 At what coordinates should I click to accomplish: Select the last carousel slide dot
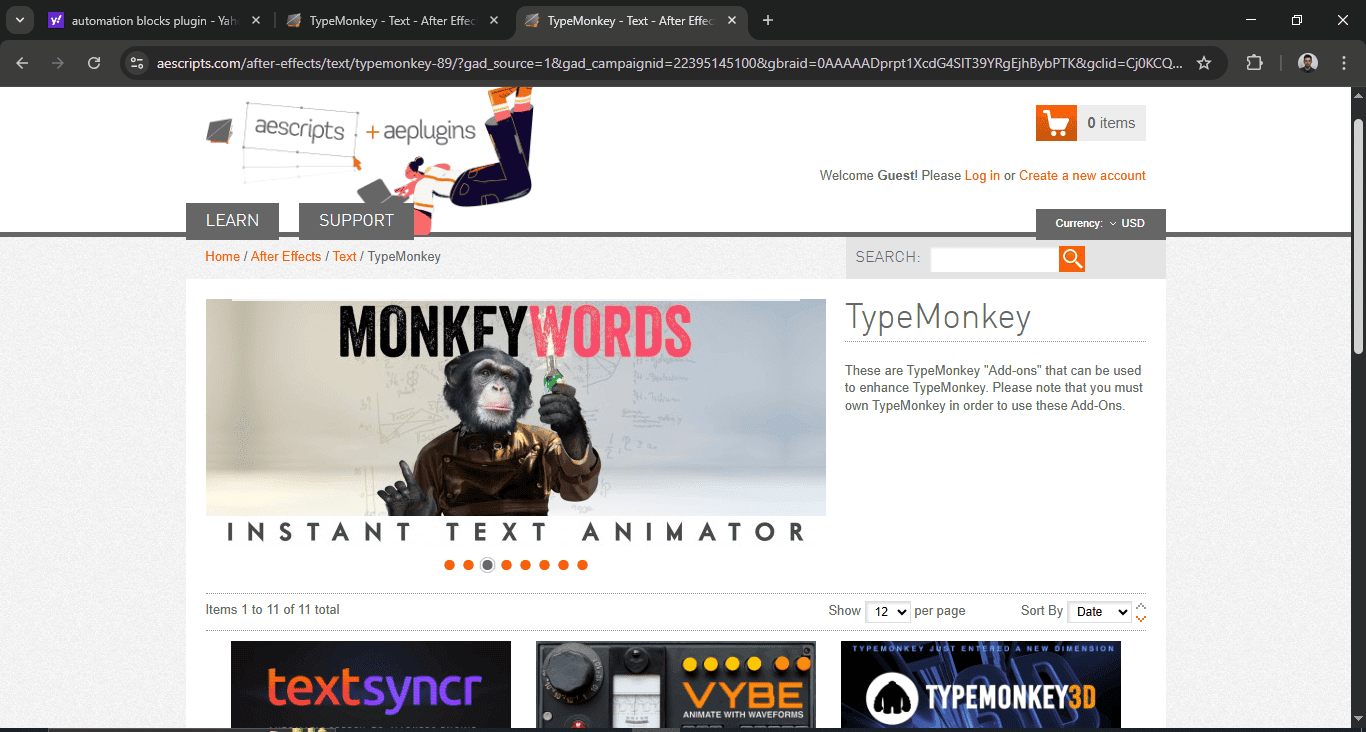(x=583, y=565)
